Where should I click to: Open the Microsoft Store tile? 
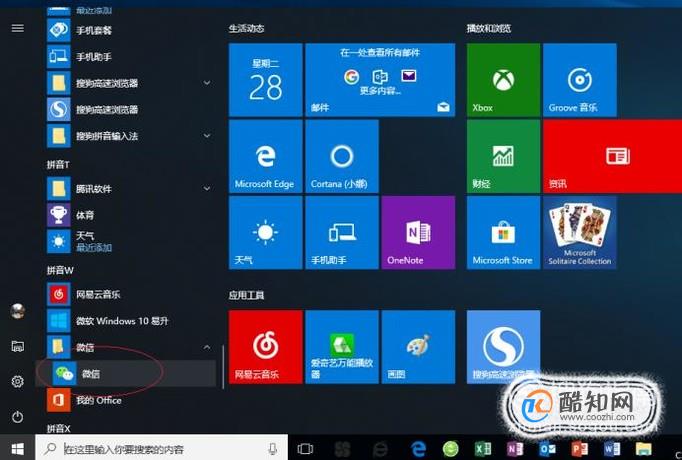click(x=503, y=233)
